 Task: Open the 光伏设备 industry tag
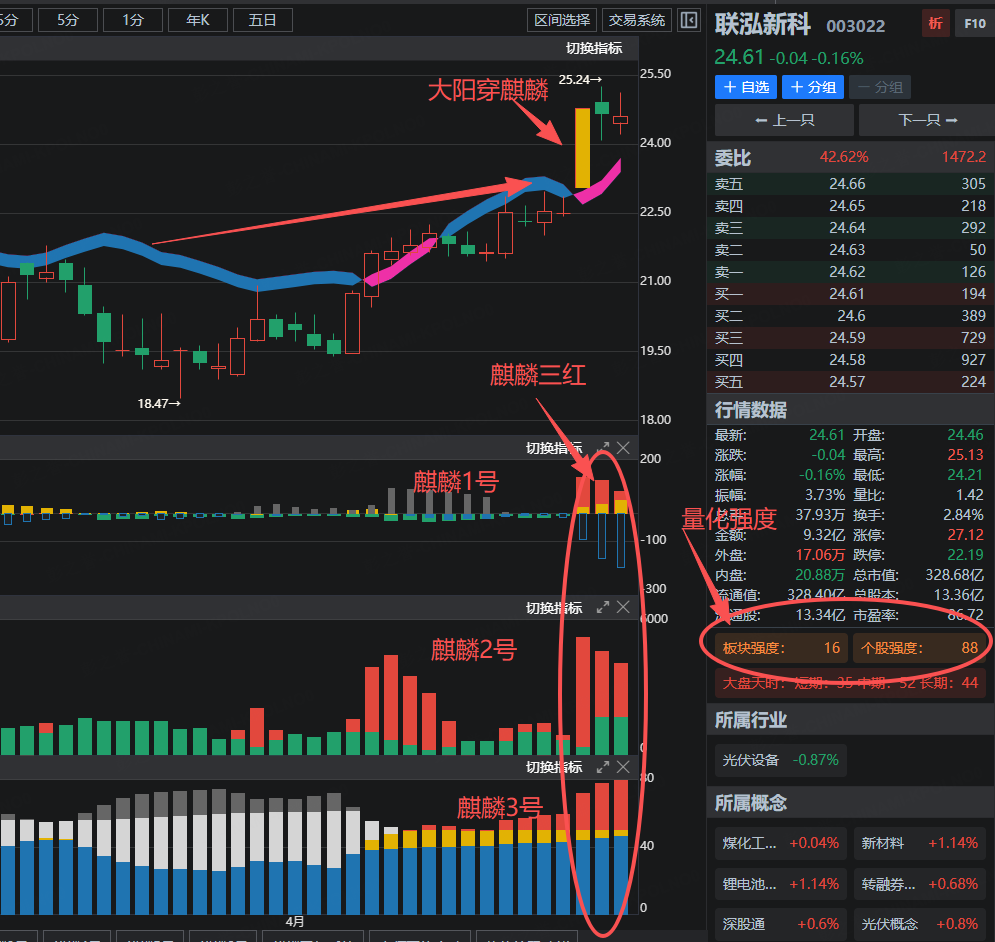point(781,760)
